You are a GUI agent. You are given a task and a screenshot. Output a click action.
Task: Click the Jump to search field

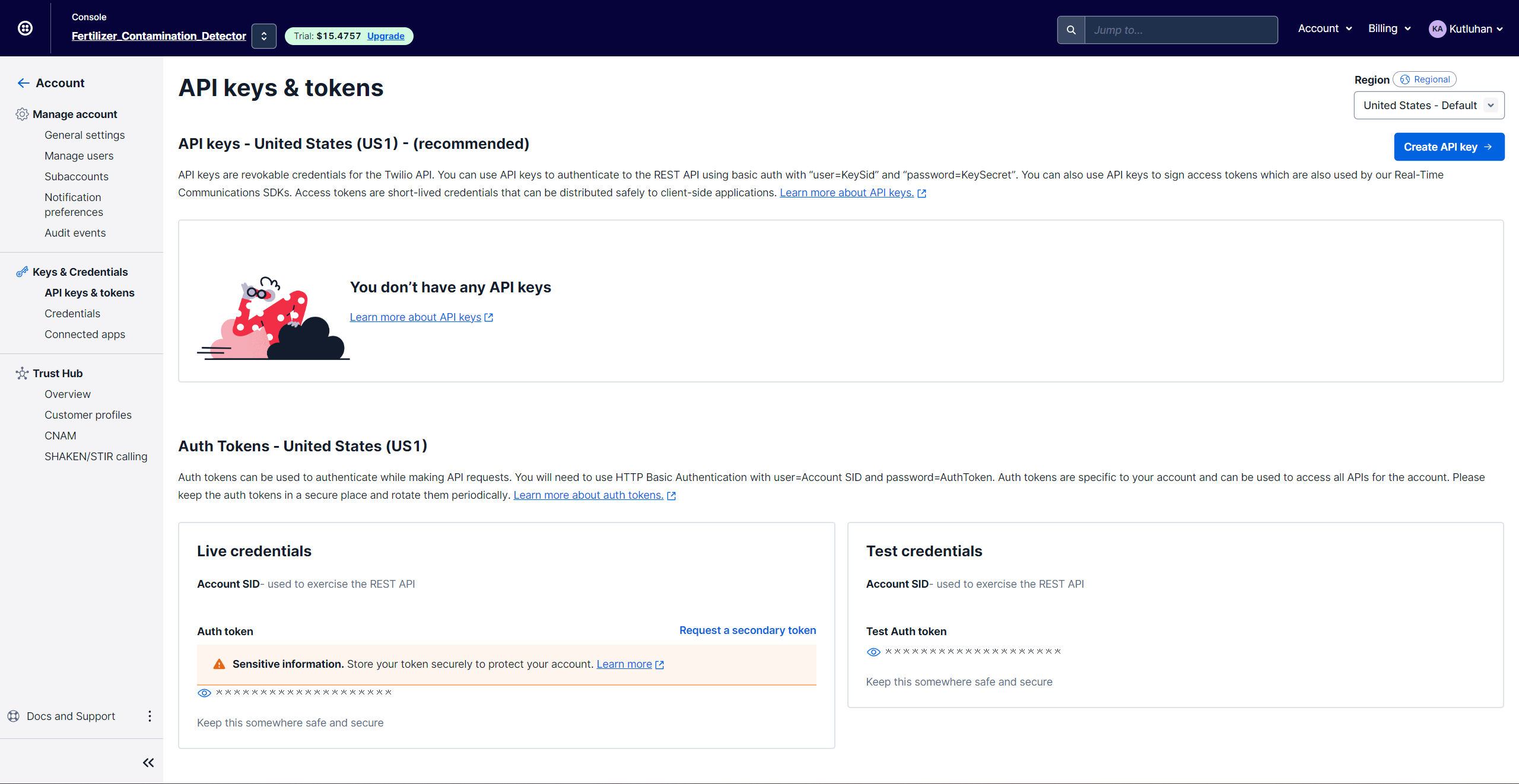coord(1181,30)
